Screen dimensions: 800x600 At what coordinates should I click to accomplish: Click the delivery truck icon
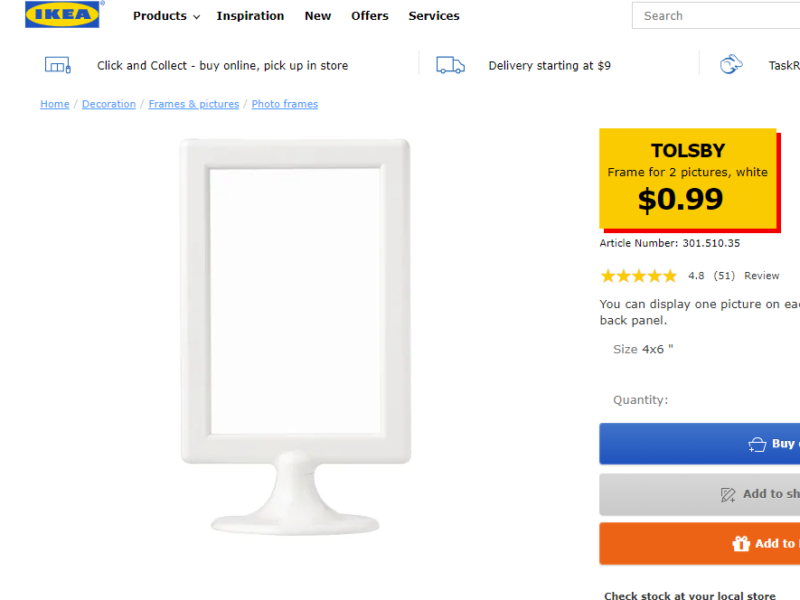pyautogui.click(x=450, y=65)
